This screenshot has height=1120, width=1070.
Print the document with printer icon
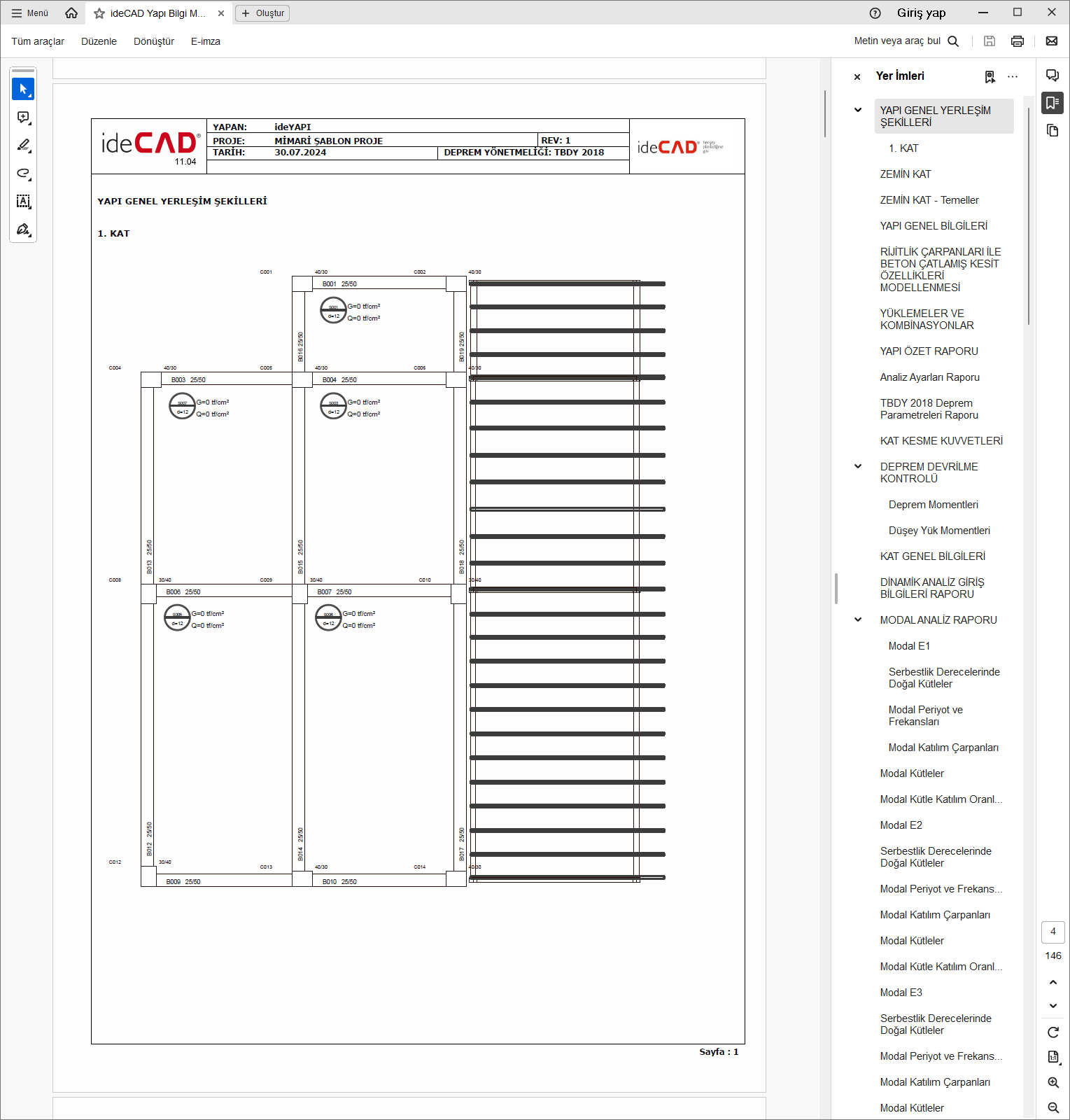[1018, 41]
